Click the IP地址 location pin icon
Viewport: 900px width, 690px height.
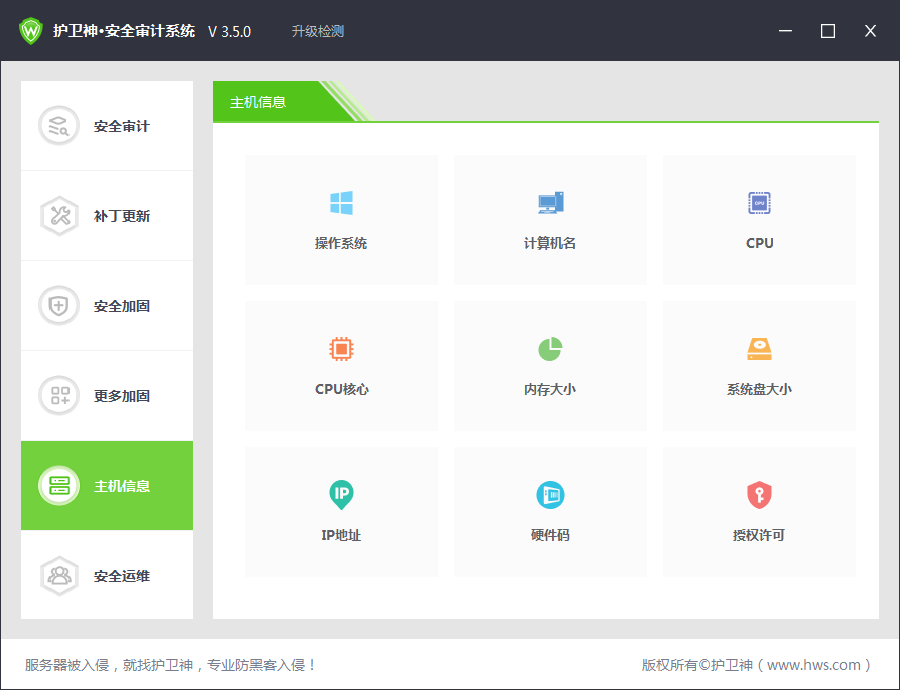[342, 495]
